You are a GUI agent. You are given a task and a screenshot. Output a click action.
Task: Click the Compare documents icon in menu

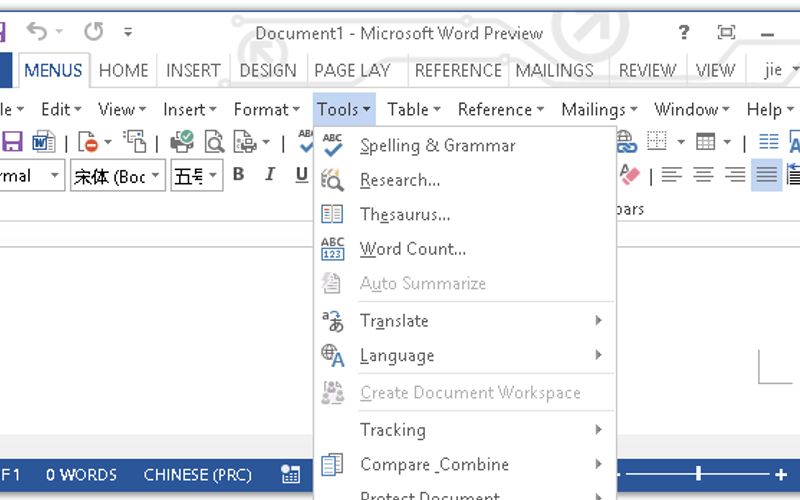332,464
